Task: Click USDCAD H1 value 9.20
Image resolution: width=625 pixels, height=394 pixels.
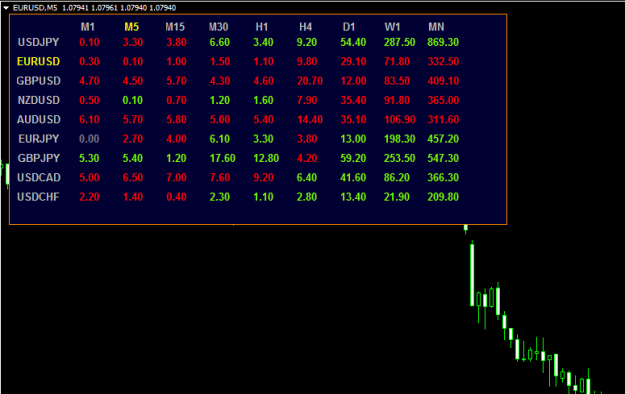Action: pyautogui.click(x=263, y=177)
